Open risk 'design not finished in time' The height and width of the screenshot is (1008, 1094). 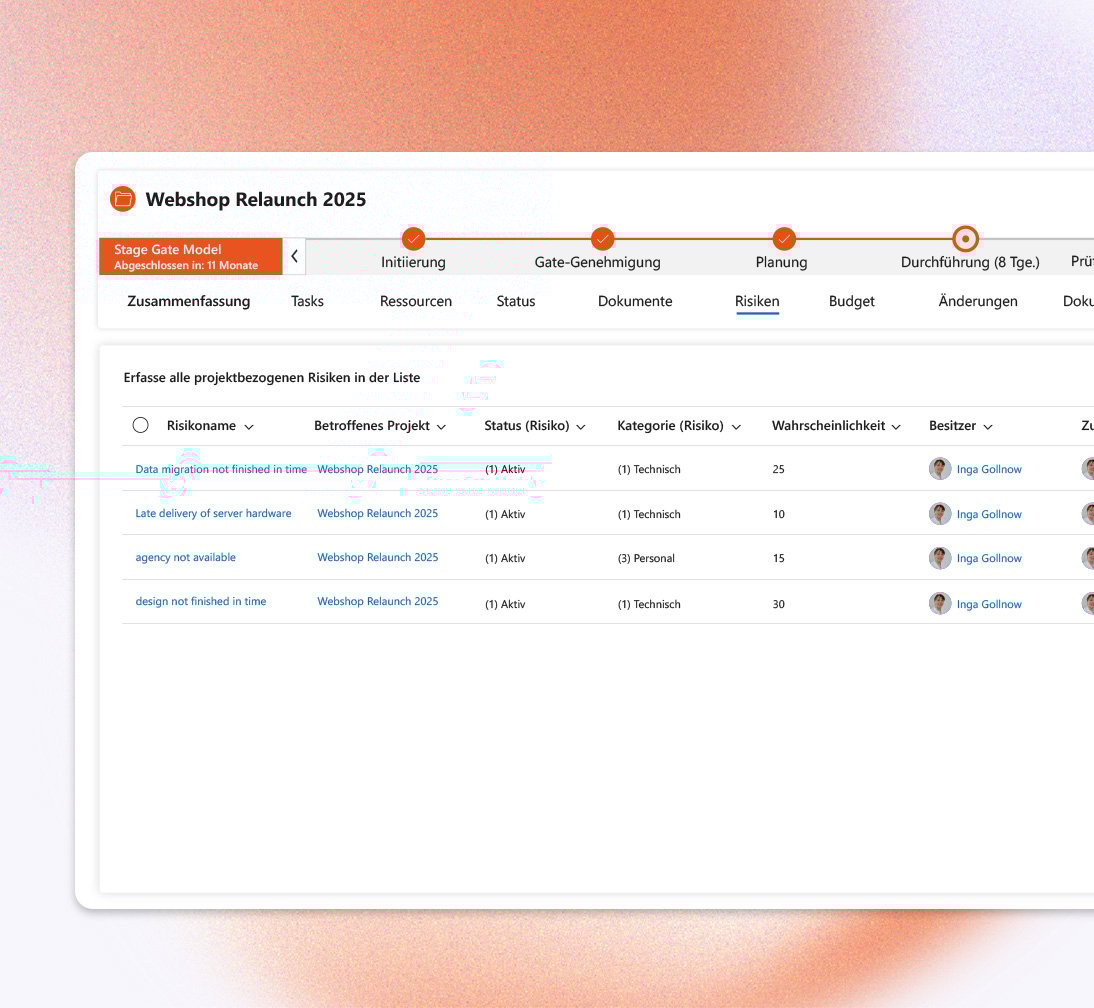click(x=201, y=601)
